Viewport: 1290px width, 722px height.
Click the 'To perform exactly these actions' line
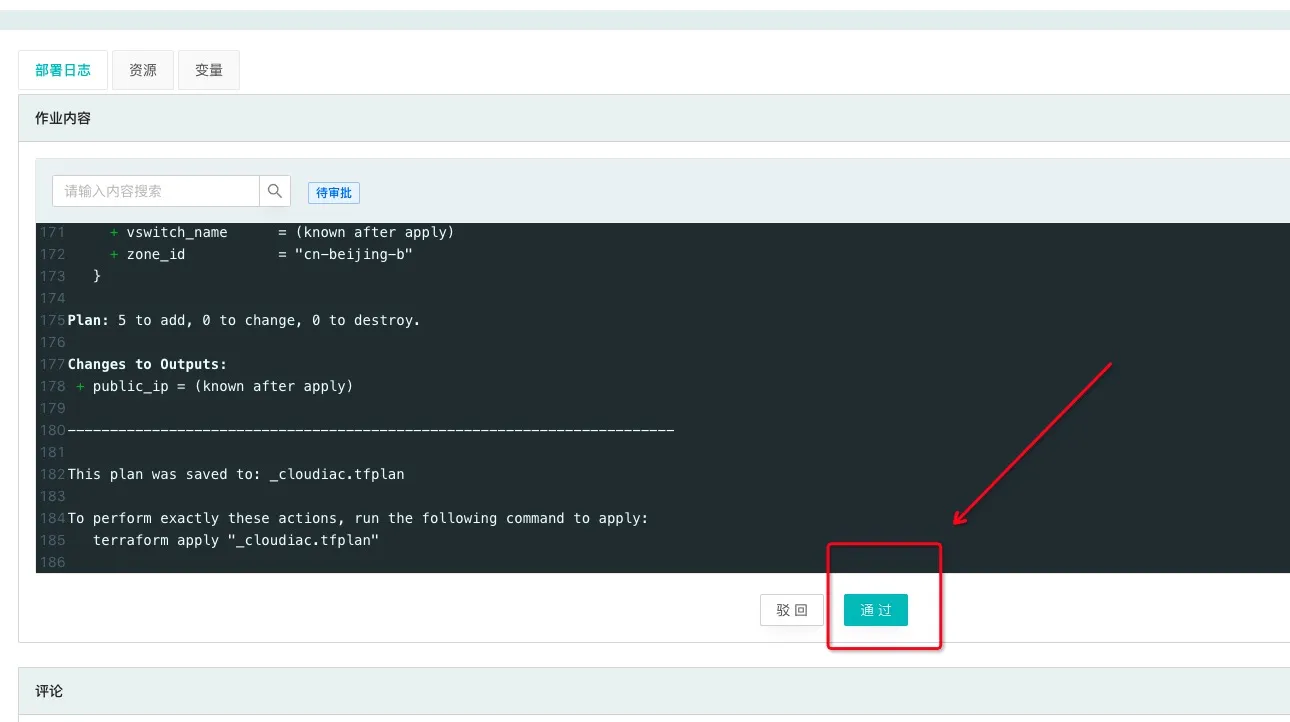tap(358, 518)
